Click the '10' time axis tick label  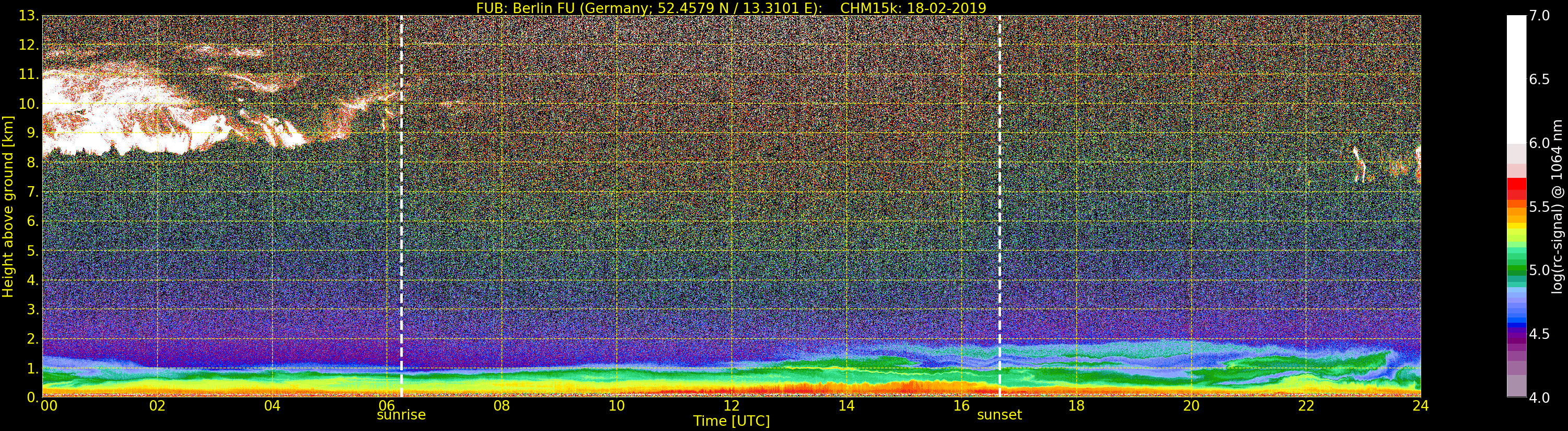(x=617, y=406)
